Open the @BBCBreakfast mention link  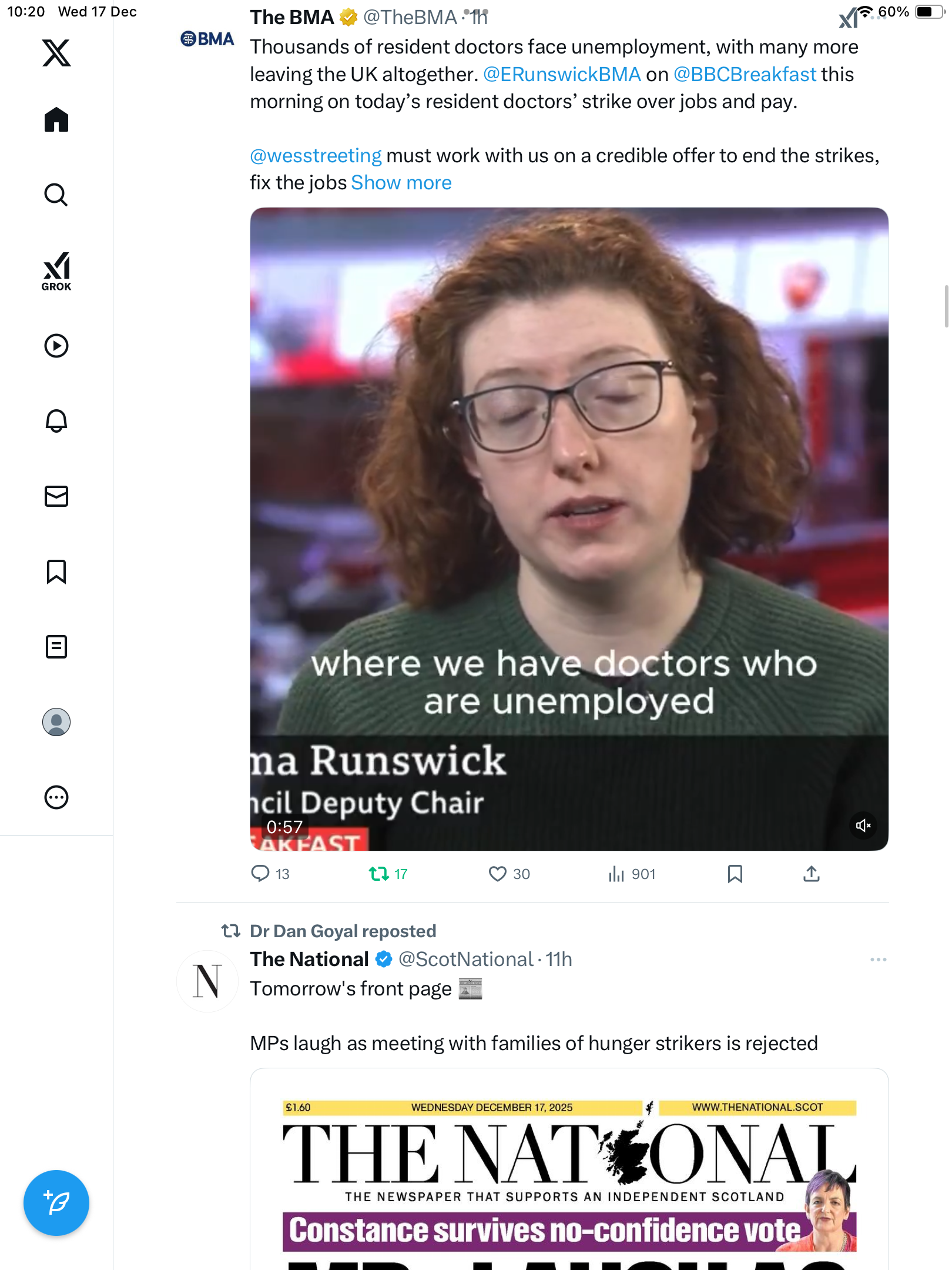pyautogui.click(x=745, y=75)
